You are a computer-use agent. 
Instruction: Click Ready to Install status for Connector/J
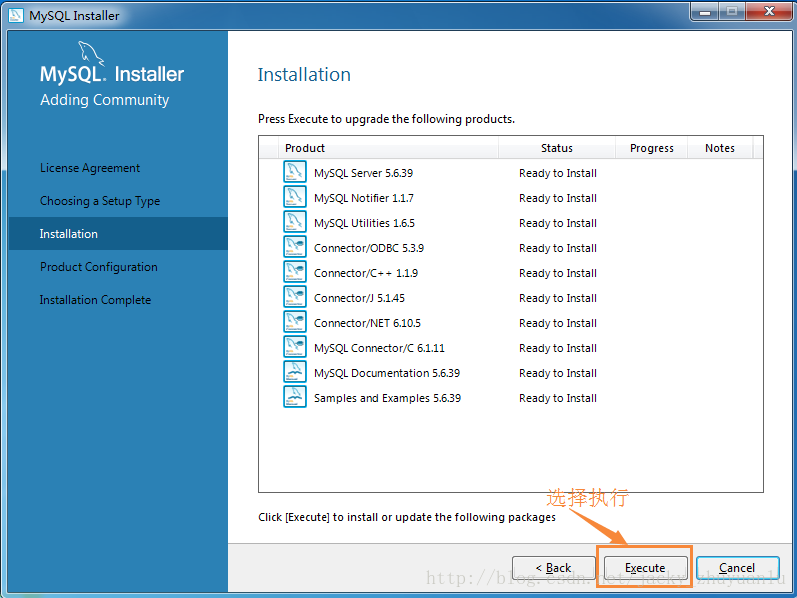point(558,298)
